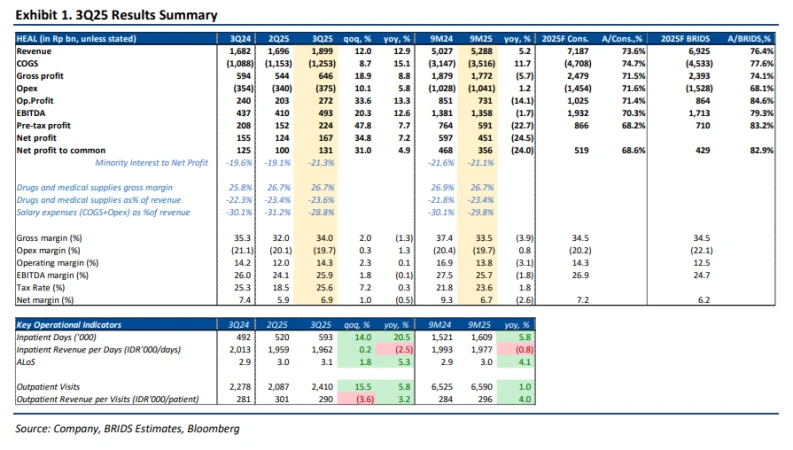The height and width of the screenshot is (450, 793).
Task: Select the EBITDA margin (%) row label
Action: point(56,275)
